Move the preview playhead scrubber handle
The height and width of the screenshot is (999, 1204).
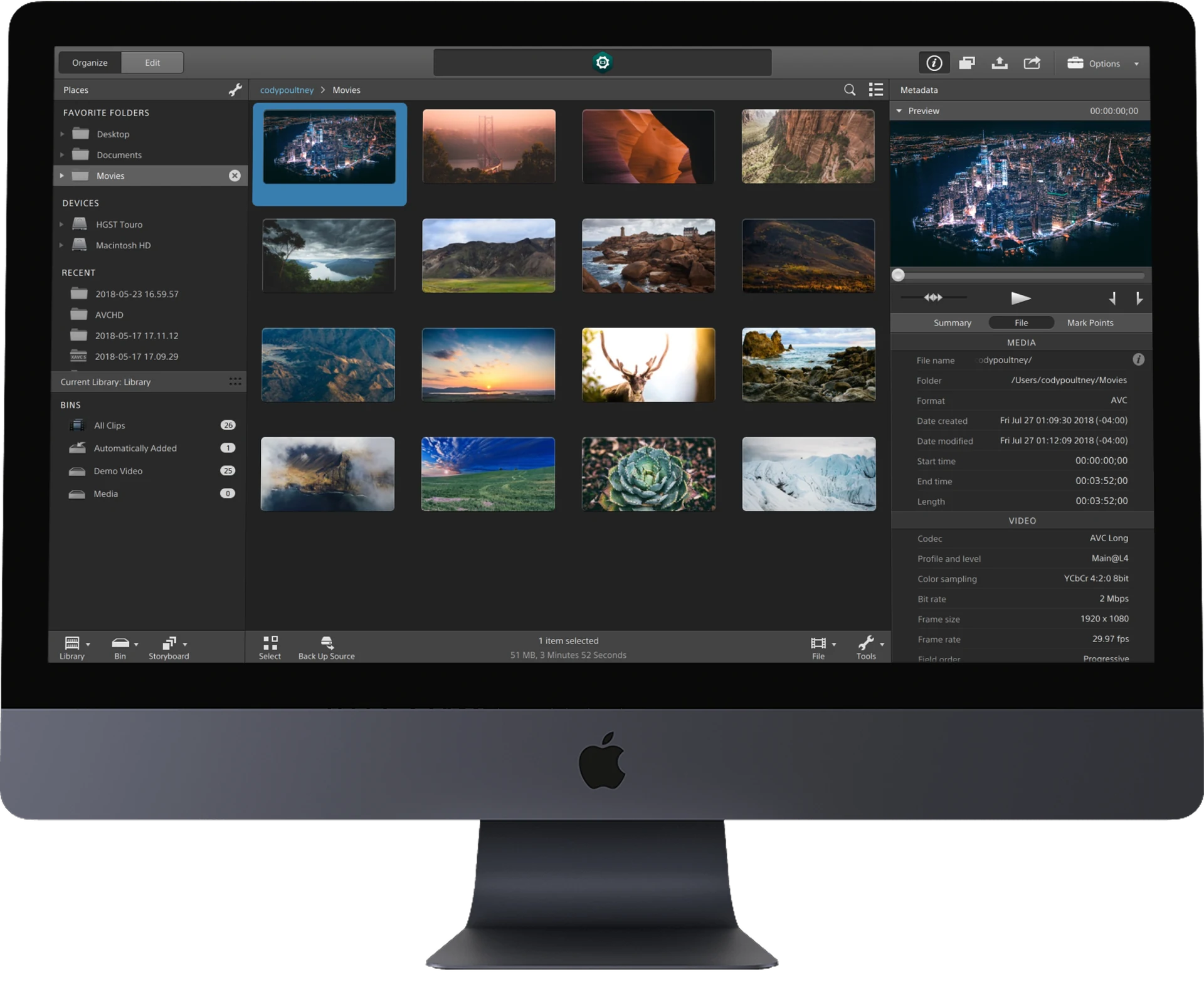[x=898, y=275]
